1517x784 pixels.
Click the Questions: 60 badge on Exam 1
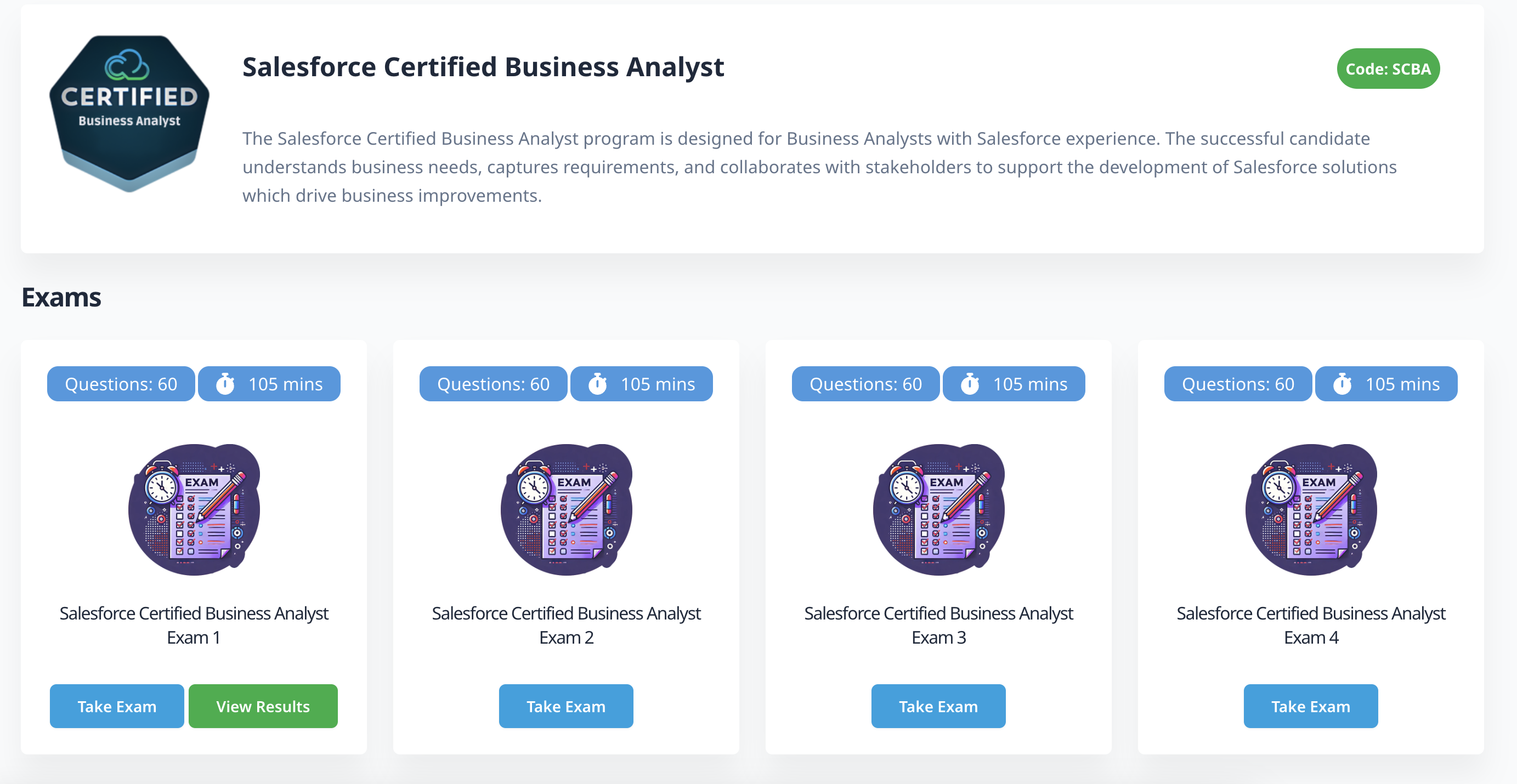121,384
